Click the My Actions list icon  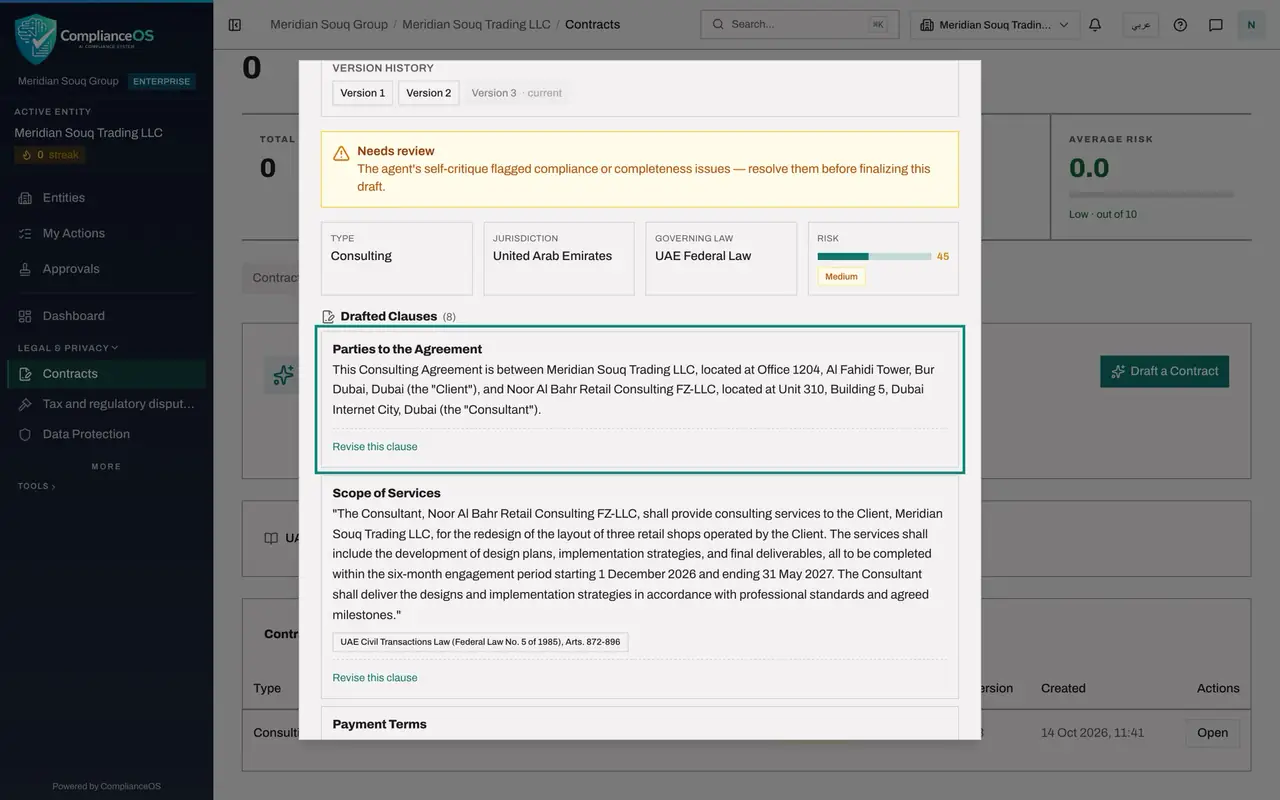[25, 233]
